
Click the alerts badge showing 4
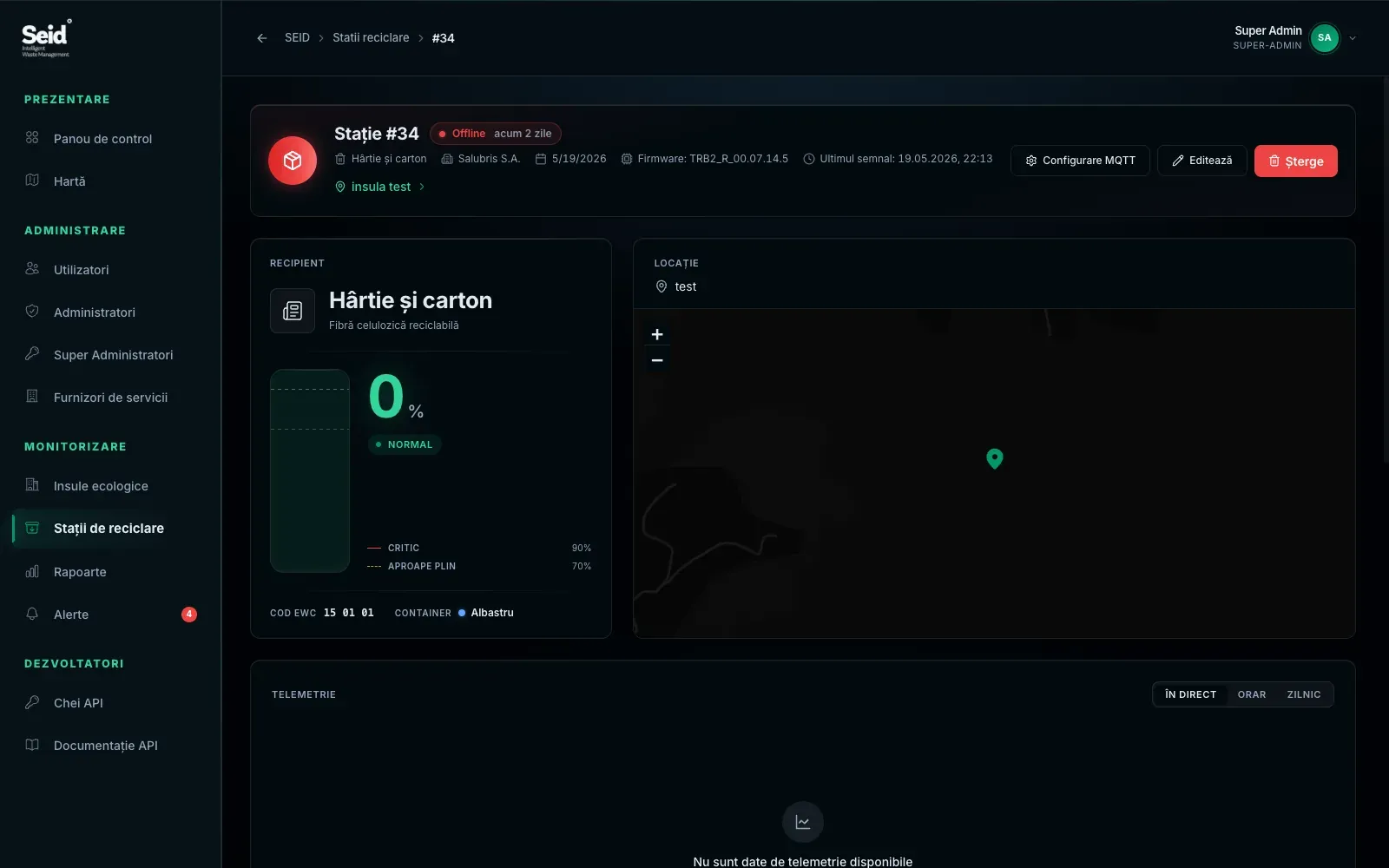(189, 615)
